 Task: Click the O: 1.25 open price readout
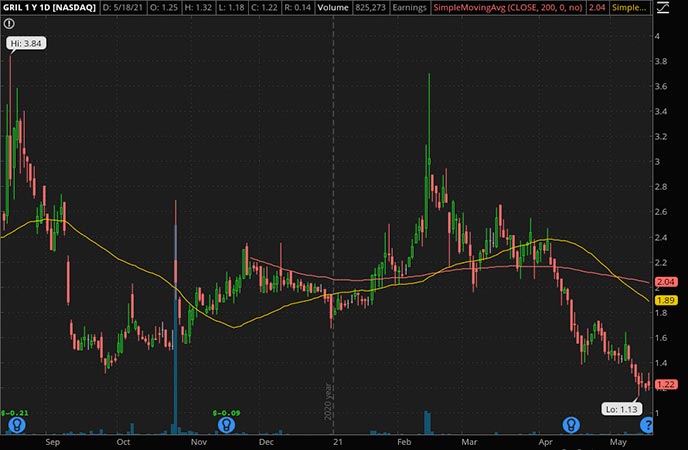[164, 7]
